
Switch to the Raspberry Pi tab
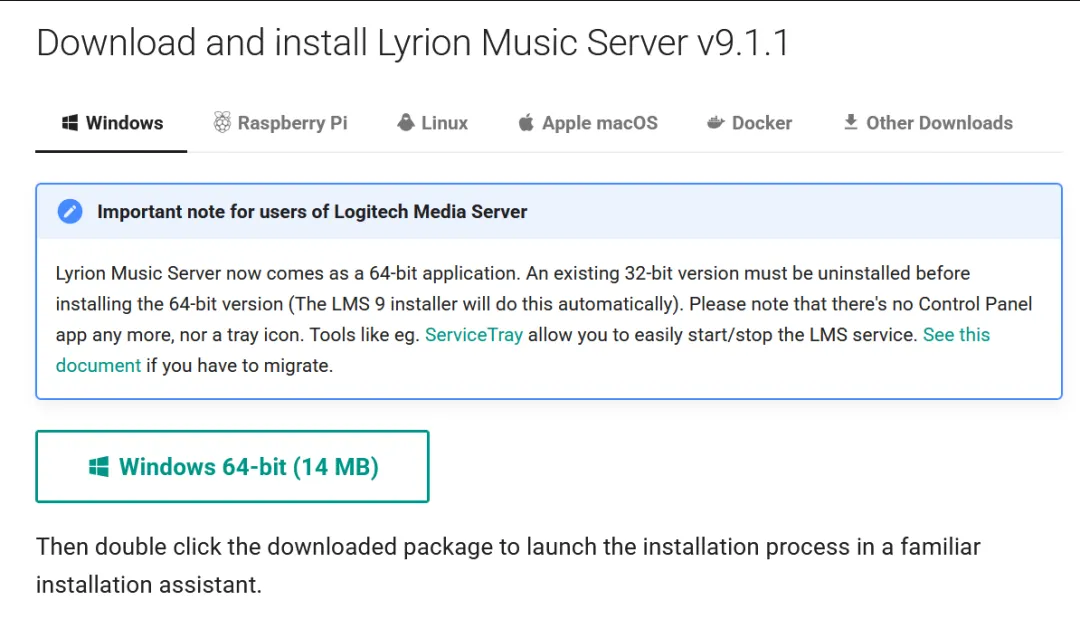click(x=280, y=123)
